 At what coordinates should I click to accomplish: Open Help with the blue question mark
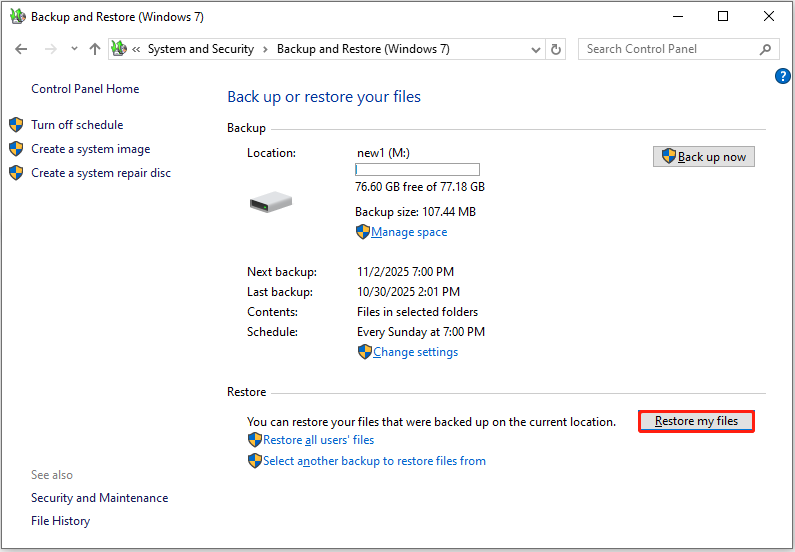tap(783, 77)
